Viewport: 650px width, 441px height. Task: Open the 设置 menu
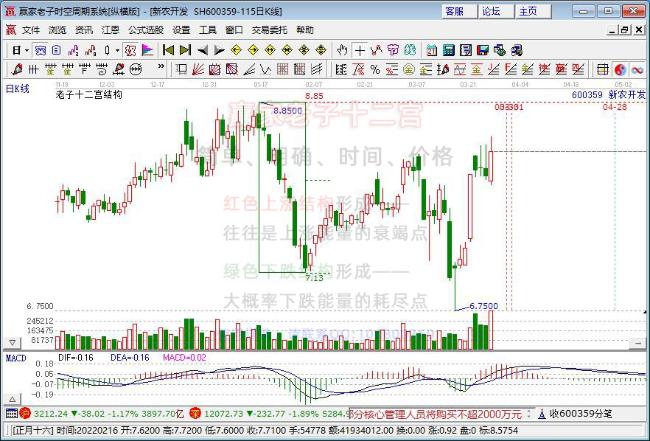181,30
